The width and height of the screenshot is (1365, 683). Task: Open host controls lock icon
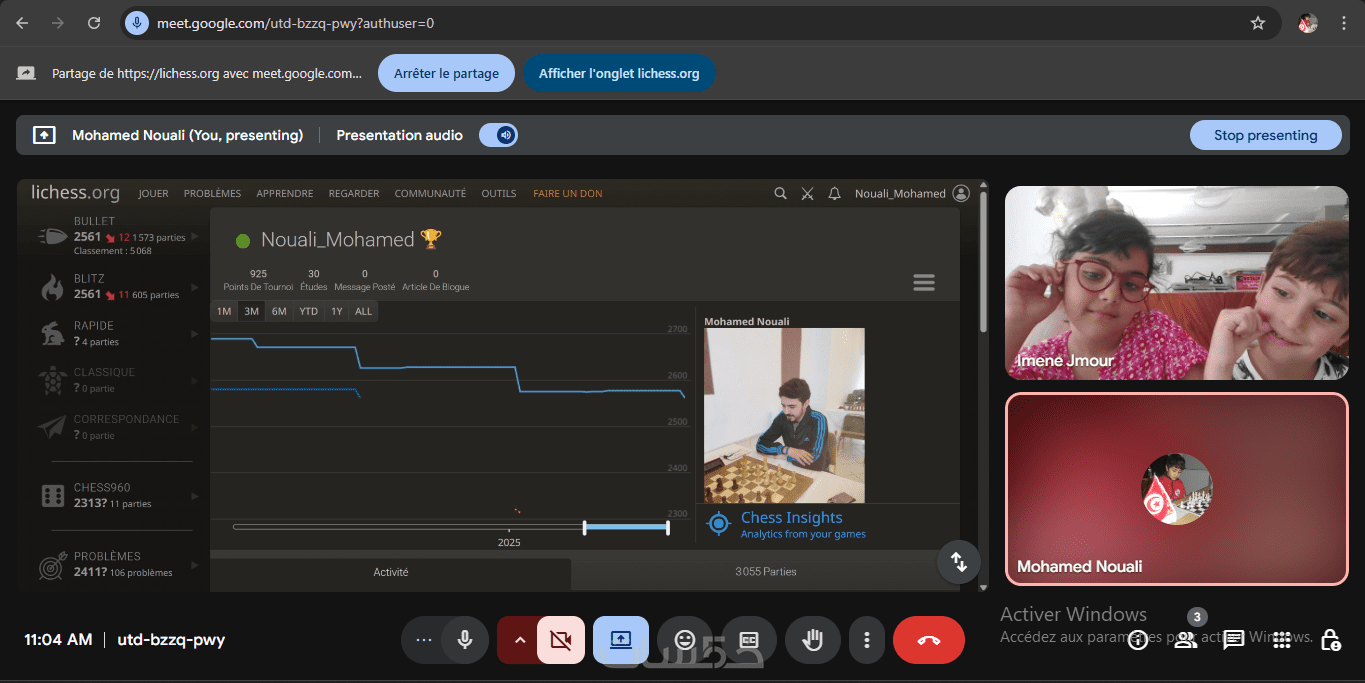[1330, 640]
